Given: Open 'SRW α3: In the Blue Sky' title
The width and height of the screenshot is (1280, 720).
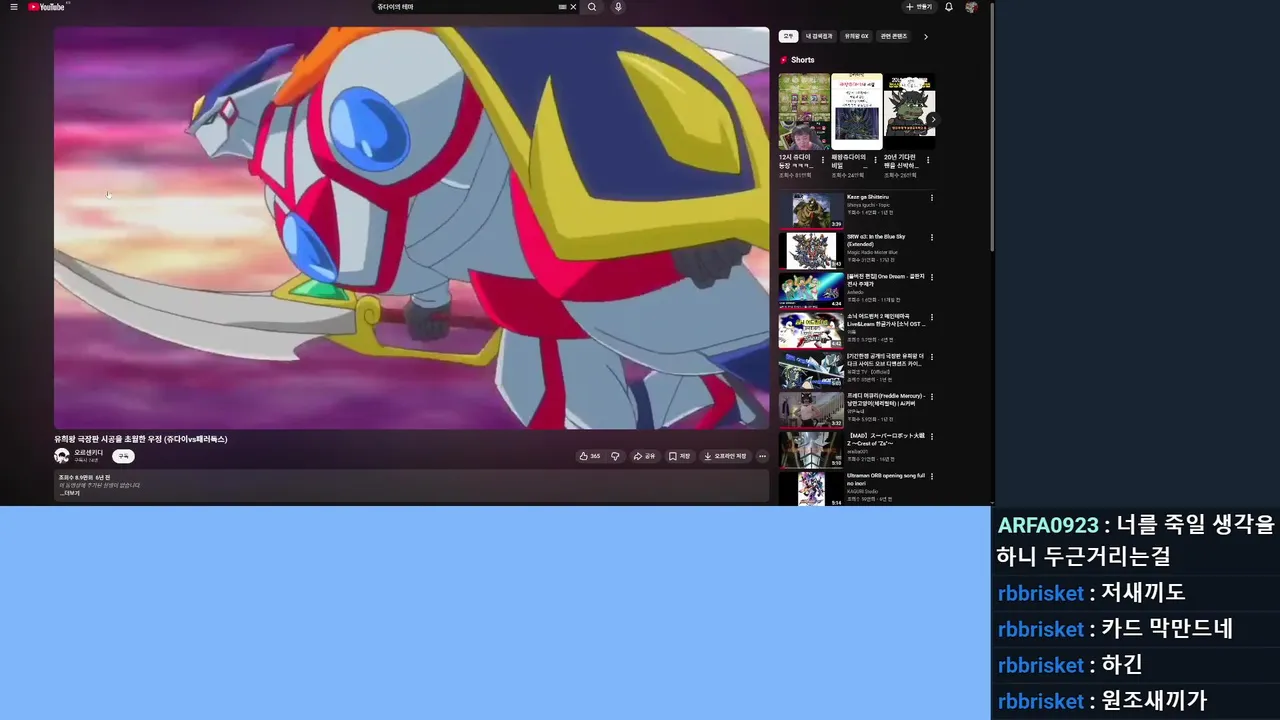Looking at the screenshot, I should (876, 240).
